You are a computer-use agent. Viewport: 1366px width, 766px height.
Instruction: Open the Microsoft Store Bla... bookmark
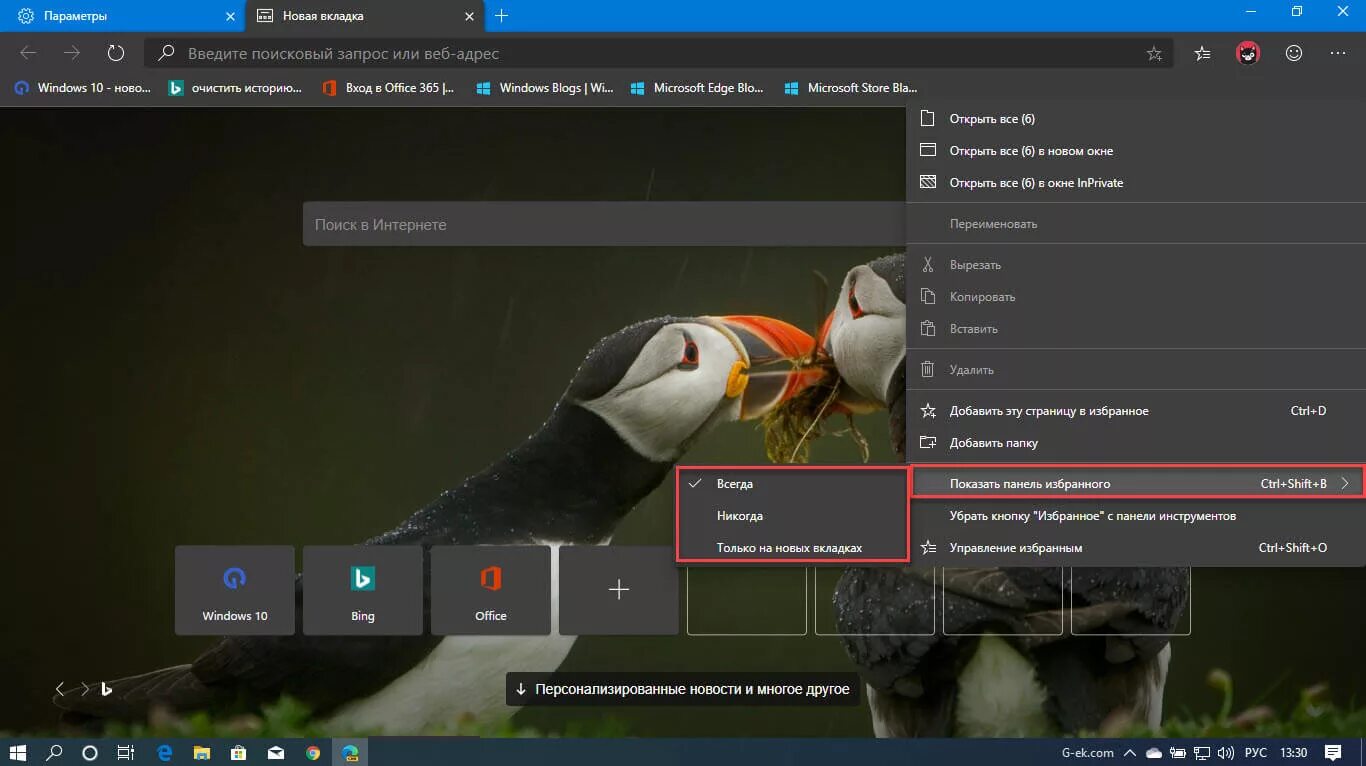pos(852,88)
